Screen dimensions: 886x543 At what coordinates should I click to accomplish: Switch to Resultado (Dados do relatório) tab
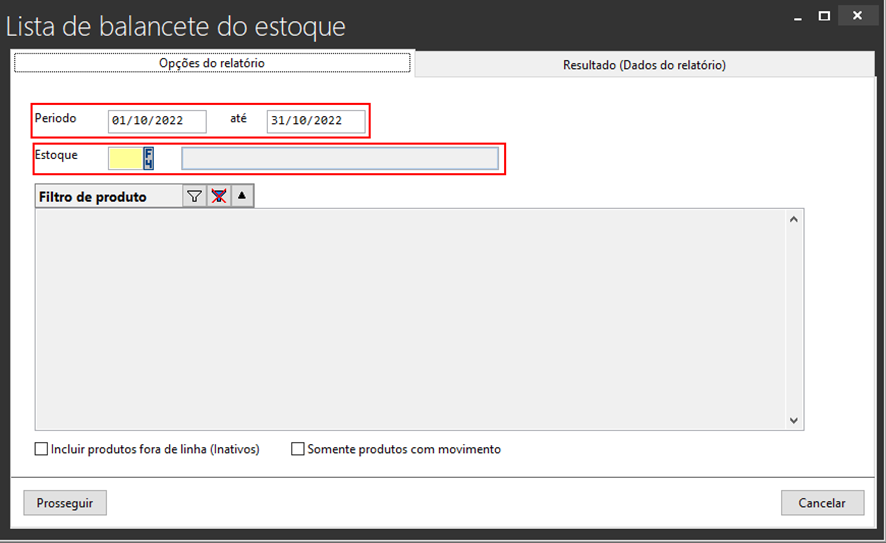pyautogui.click(x=644, y=65)
